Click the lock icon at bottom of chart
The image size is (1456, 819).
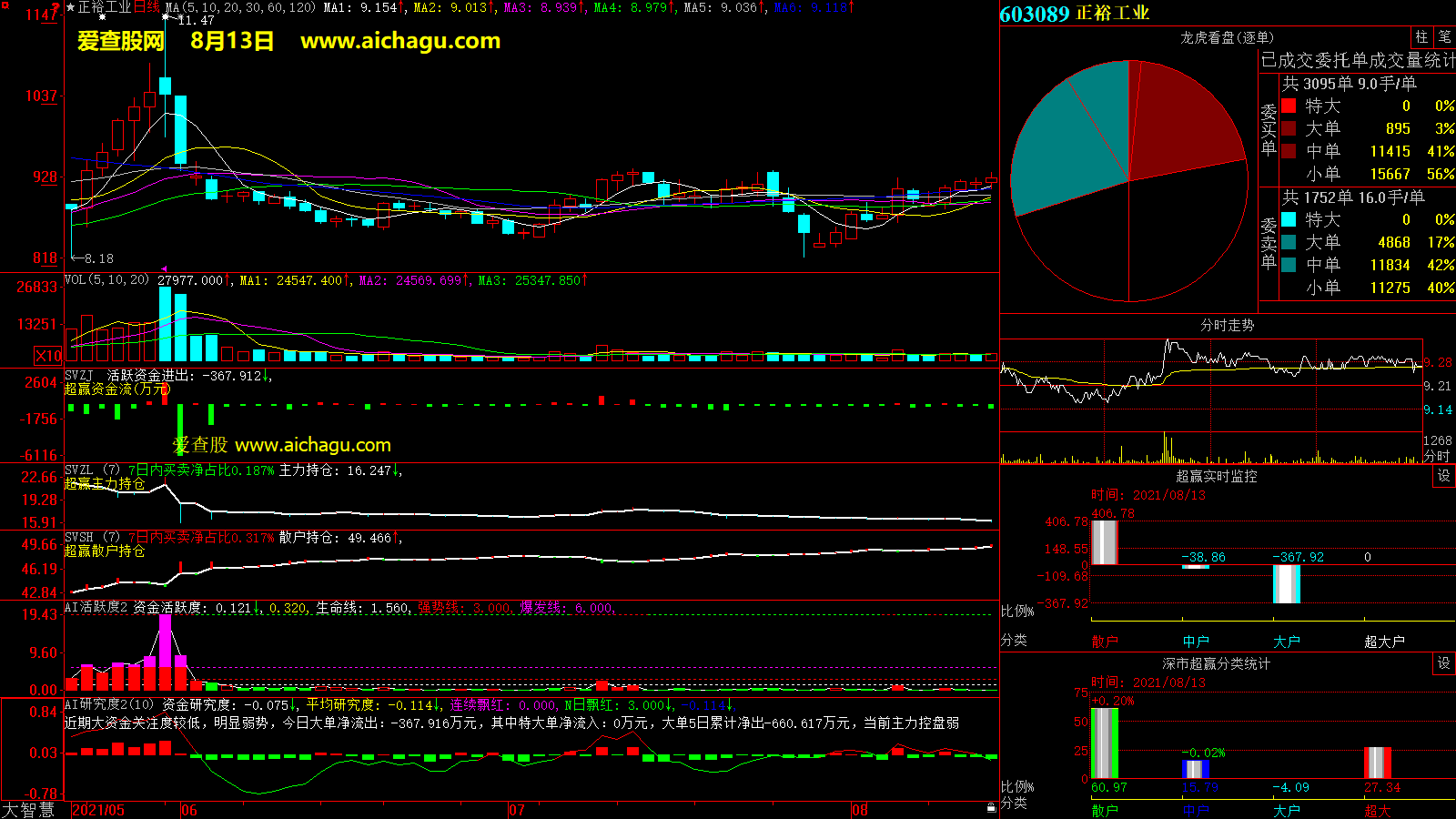click(991, 808)
